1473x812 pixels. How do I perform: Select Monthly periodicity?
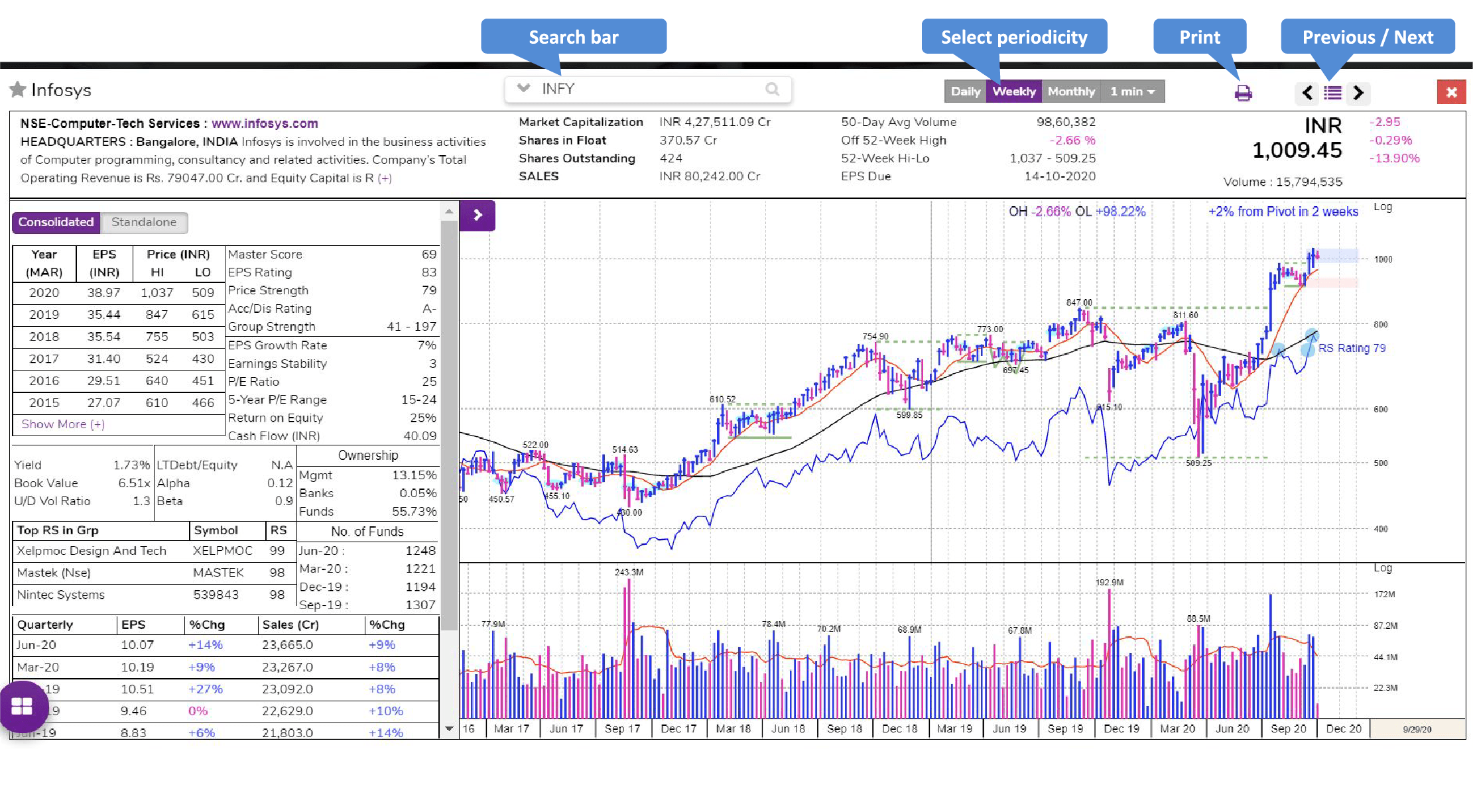(x=1071, y=91)
